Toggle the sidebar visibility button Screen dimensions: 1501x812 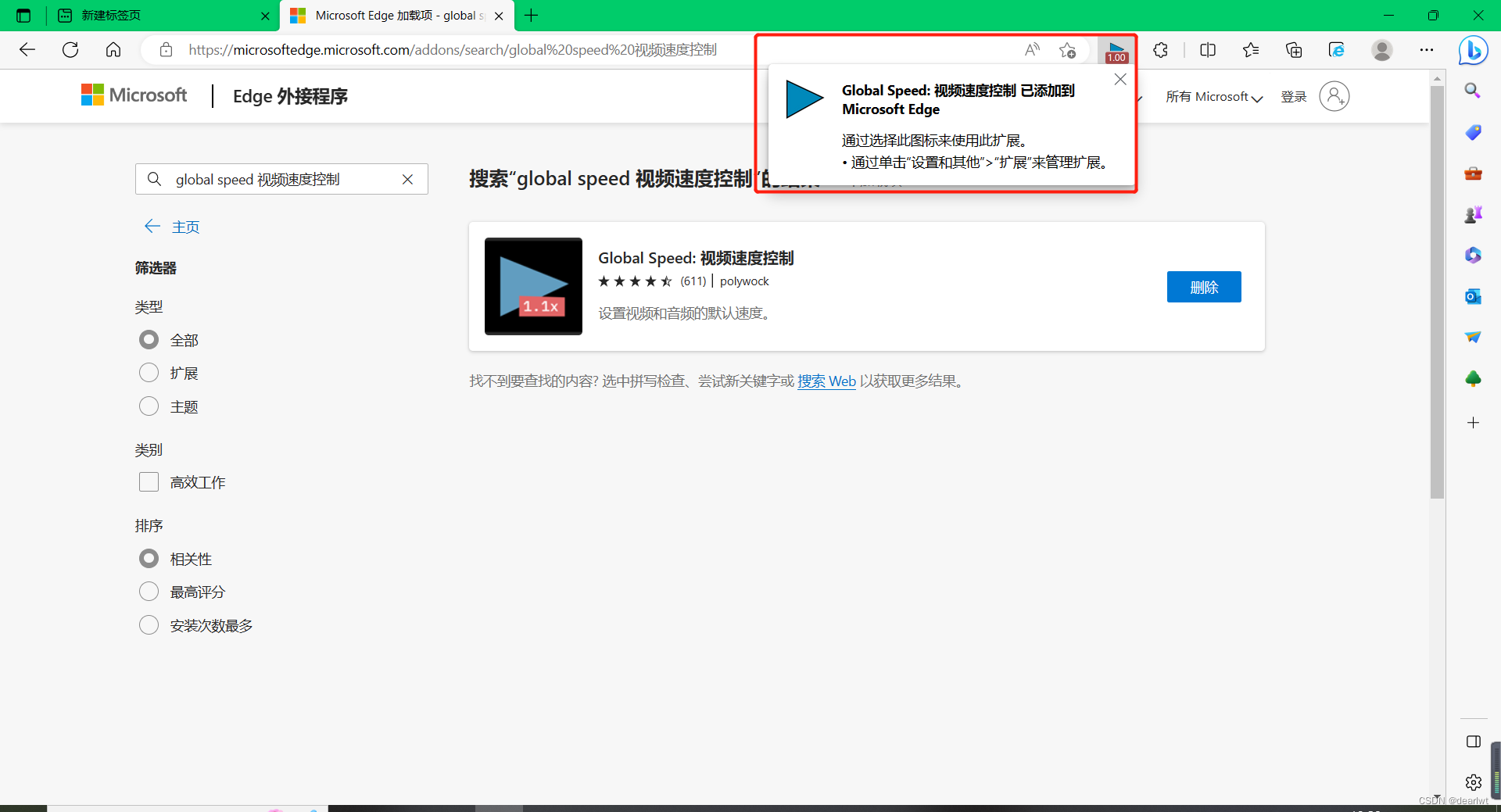point(1474,742)
